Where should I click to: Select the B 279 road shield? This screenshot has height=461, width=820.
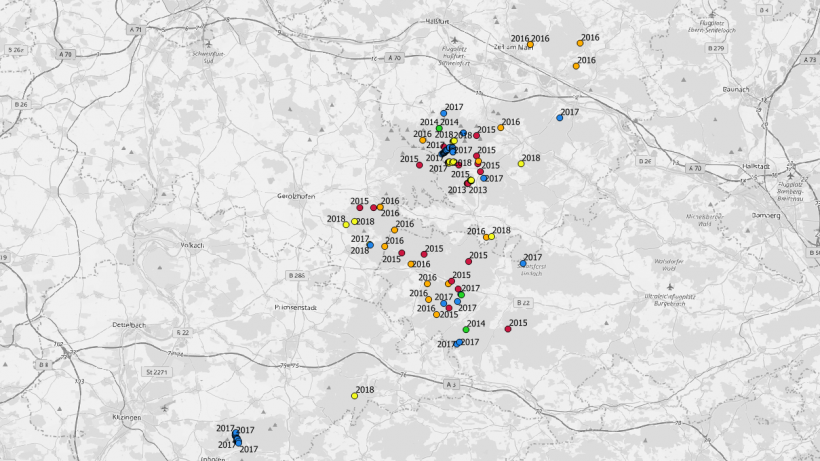click(716, 49)
